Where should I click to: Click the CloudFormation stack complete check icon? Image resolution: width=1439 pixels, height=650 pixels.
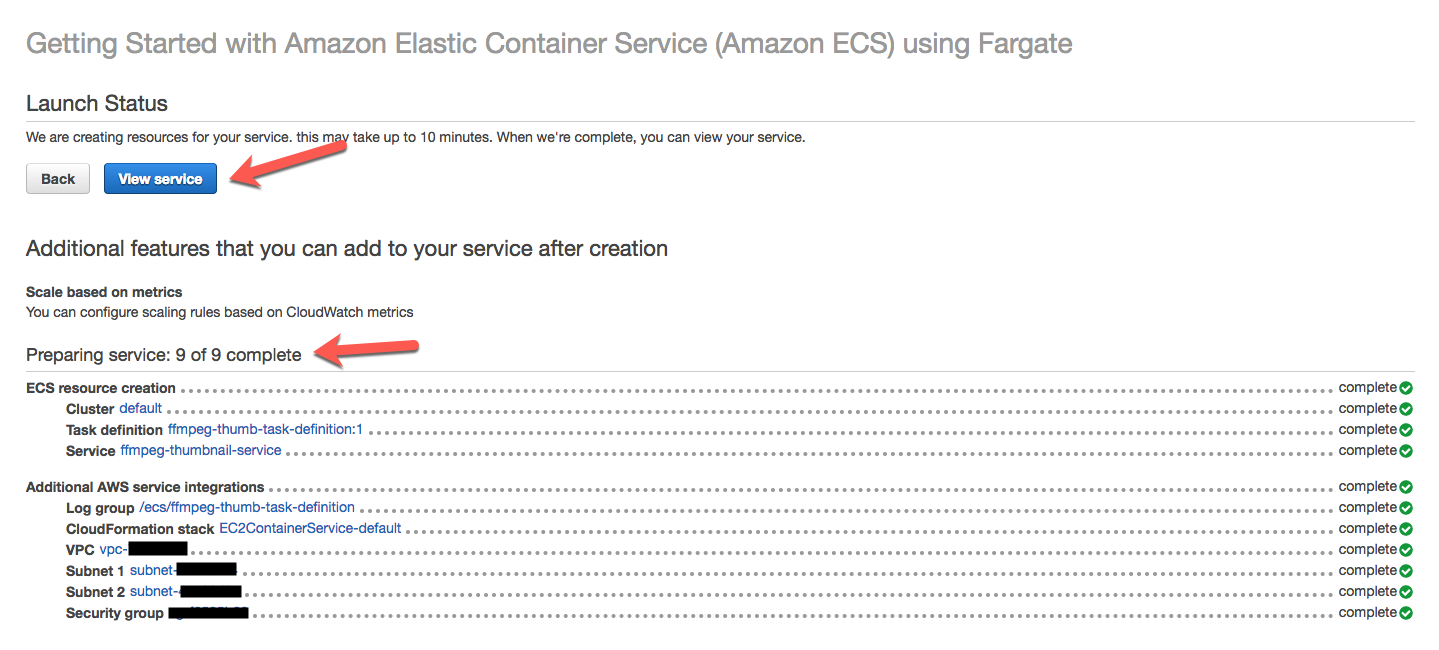click(x=1406, y=529)
